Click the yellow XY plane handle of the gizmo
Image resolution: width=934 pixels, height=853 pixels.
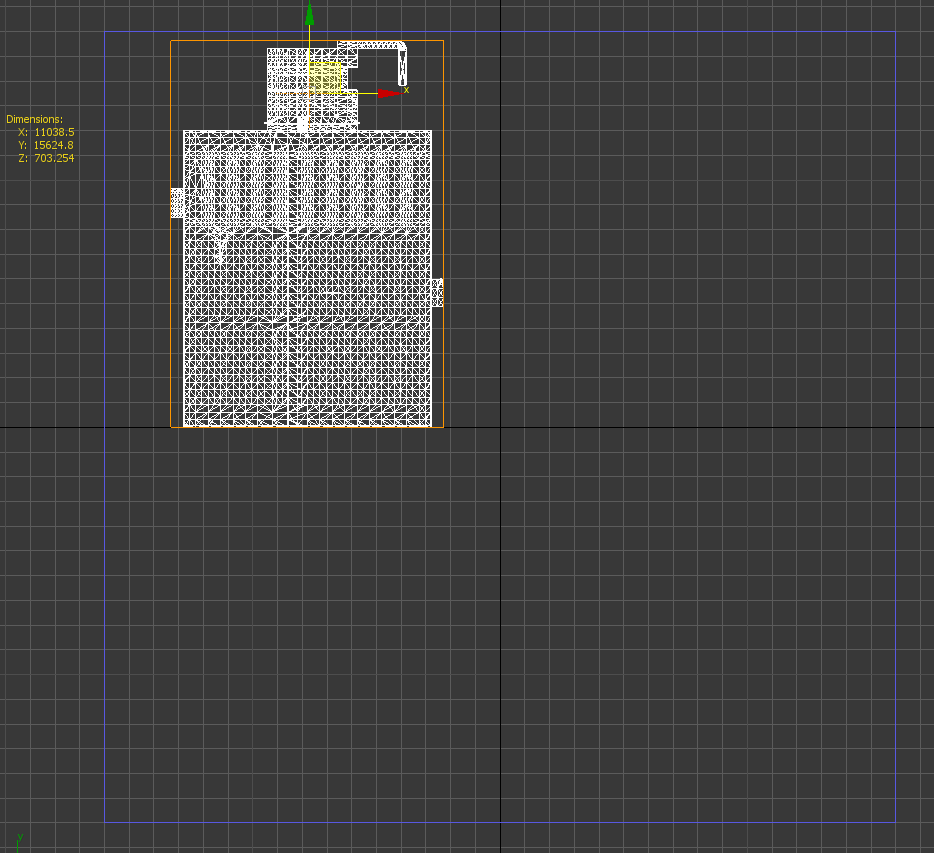325,78
